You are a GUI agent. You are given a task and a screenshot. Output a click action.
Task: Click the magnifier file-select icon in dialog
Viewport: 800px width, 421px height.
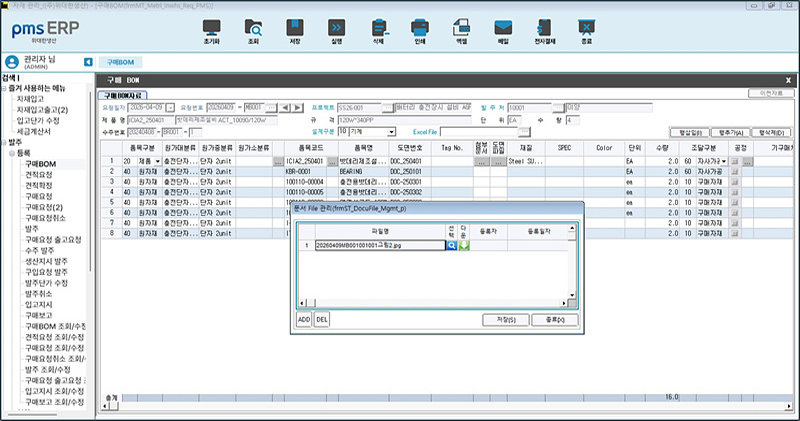tap(452, 244)
